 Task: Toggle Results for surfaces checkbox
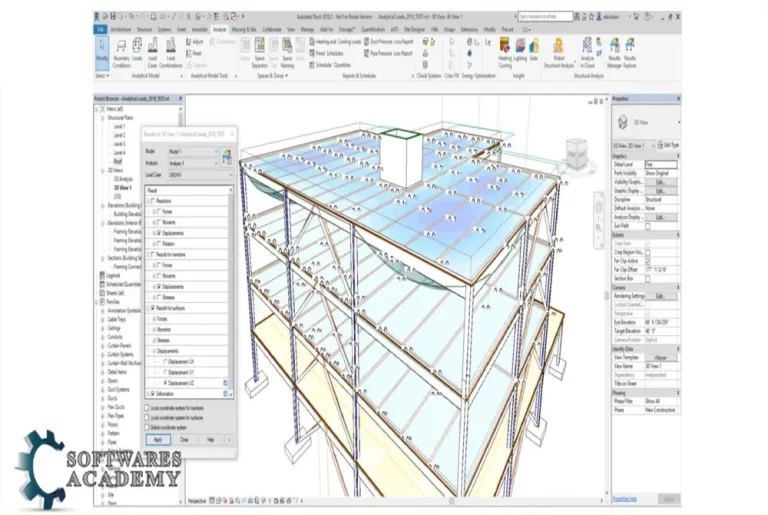pos(153,308)
